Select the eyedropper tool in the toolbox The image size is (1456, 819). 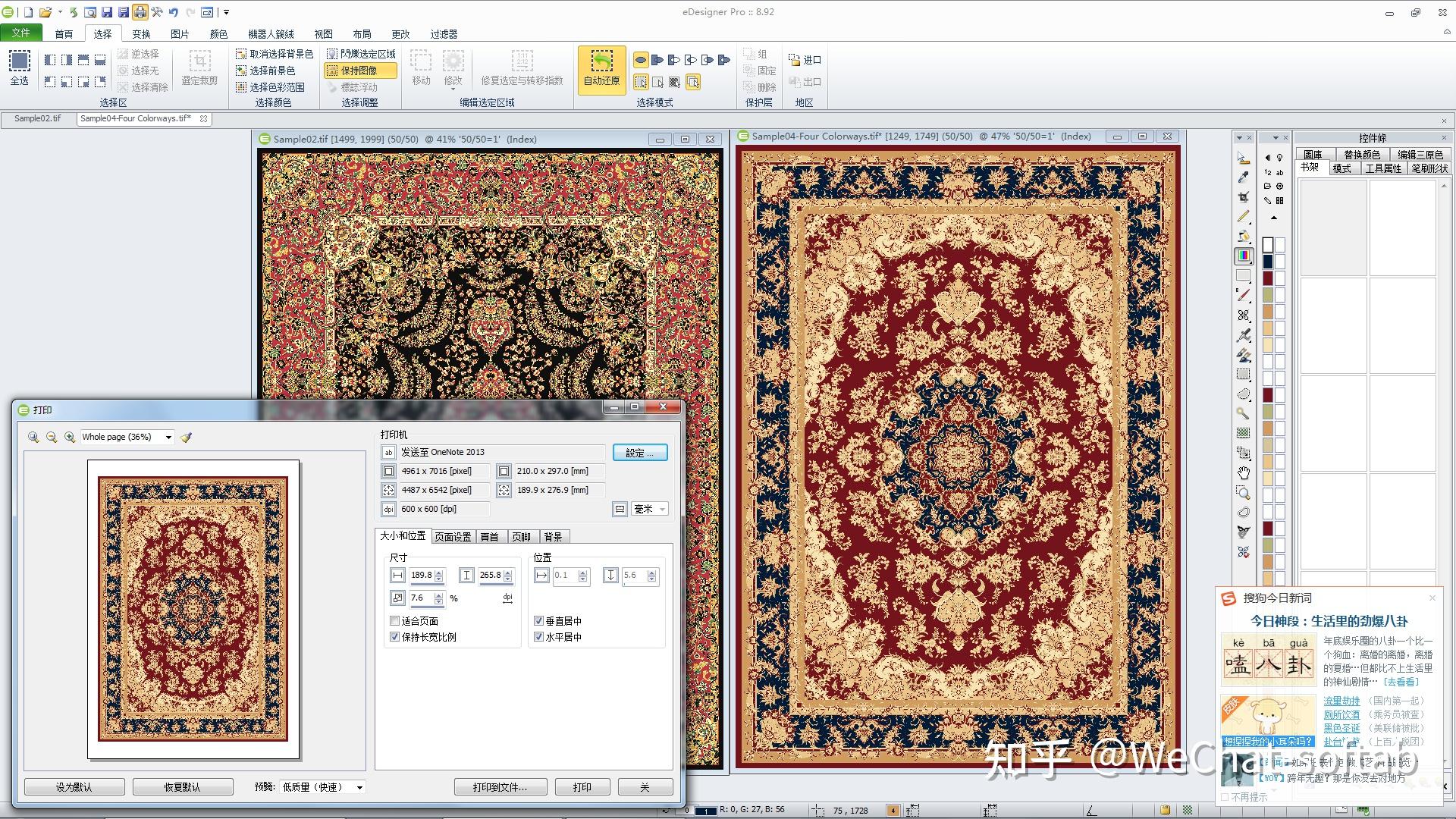coord(1244,177)
